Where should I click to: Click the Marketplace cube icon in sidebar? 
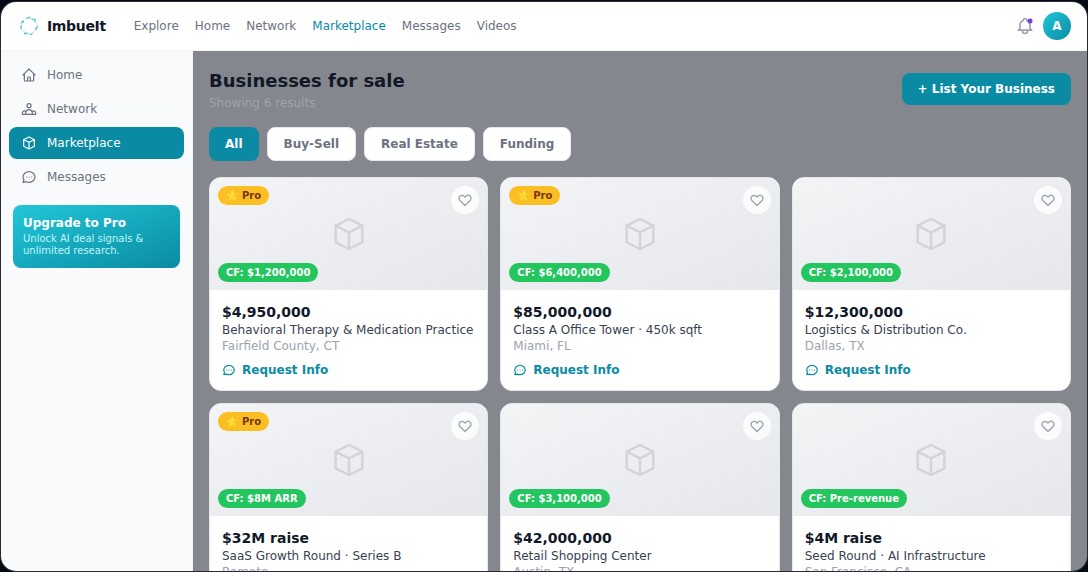29,143
